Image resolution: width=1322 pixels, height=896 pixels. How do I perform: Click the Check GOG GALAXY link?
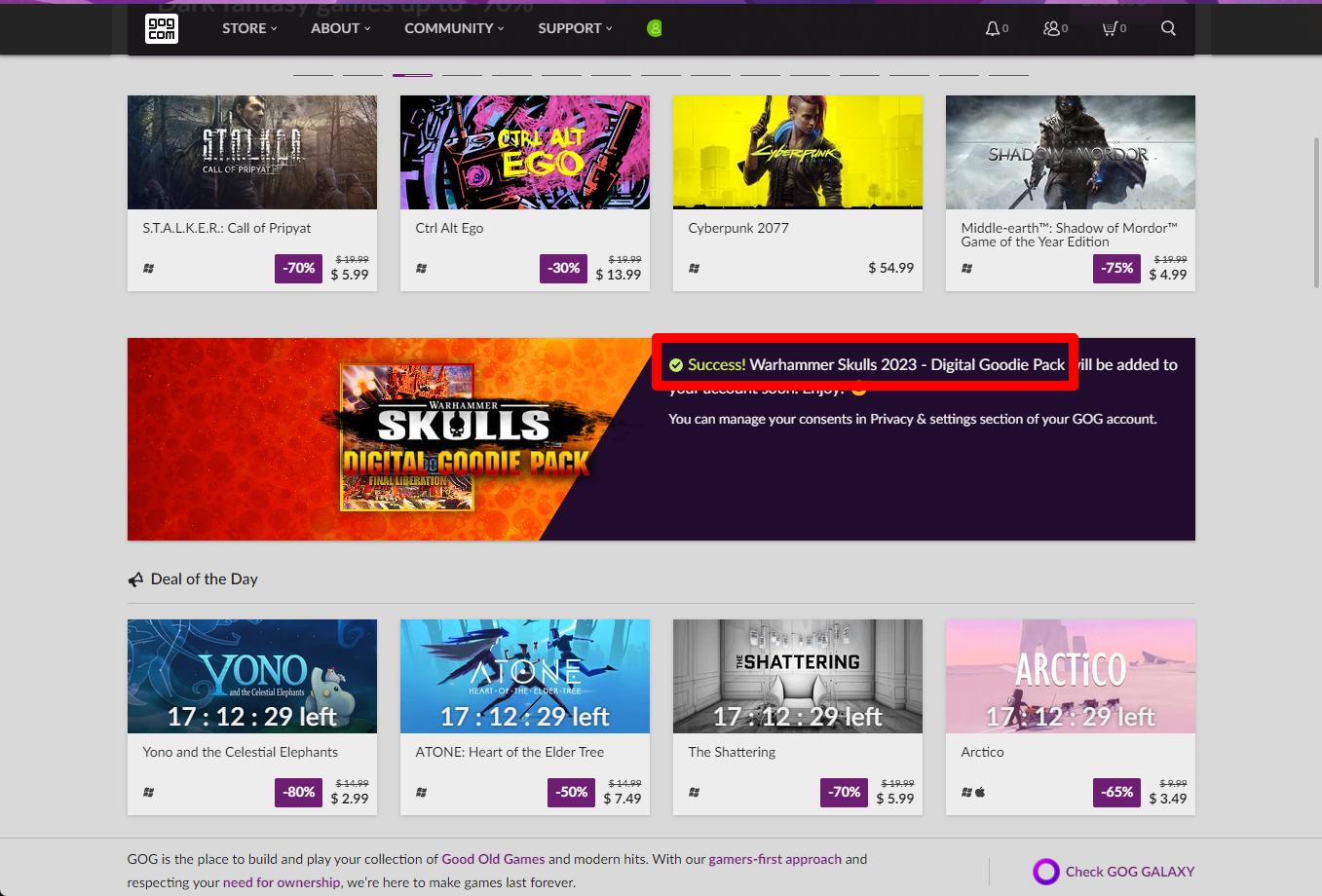point(1130,872)
